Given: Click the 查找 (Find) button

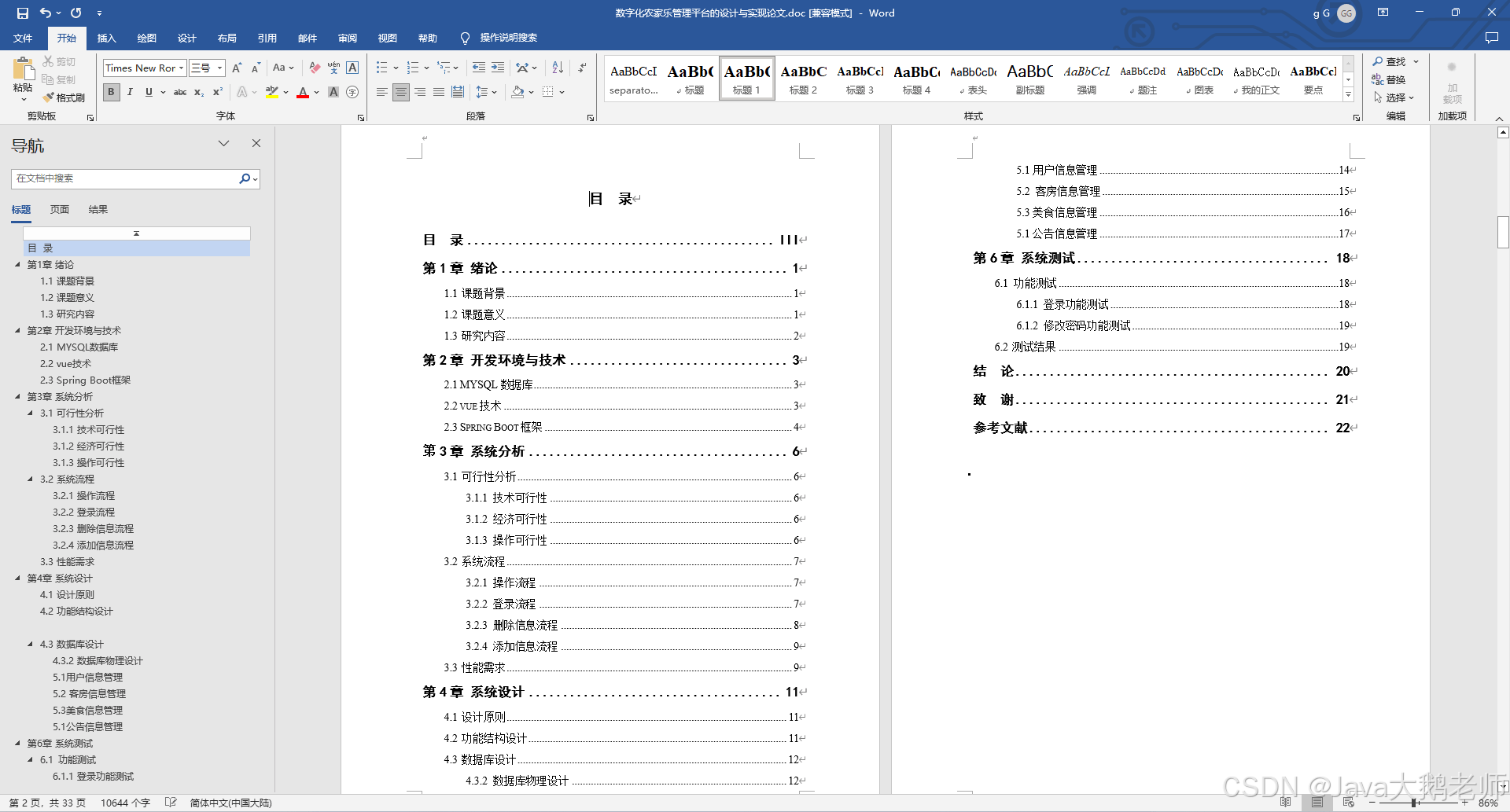Looking at the screenshot, I should [1390, 61].
